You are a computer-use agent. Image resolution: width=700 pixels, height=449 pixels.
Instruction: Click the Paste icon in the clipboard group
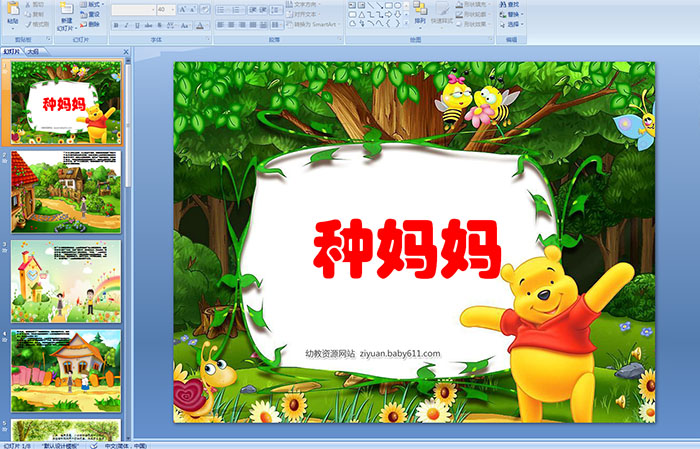(12, 12)
